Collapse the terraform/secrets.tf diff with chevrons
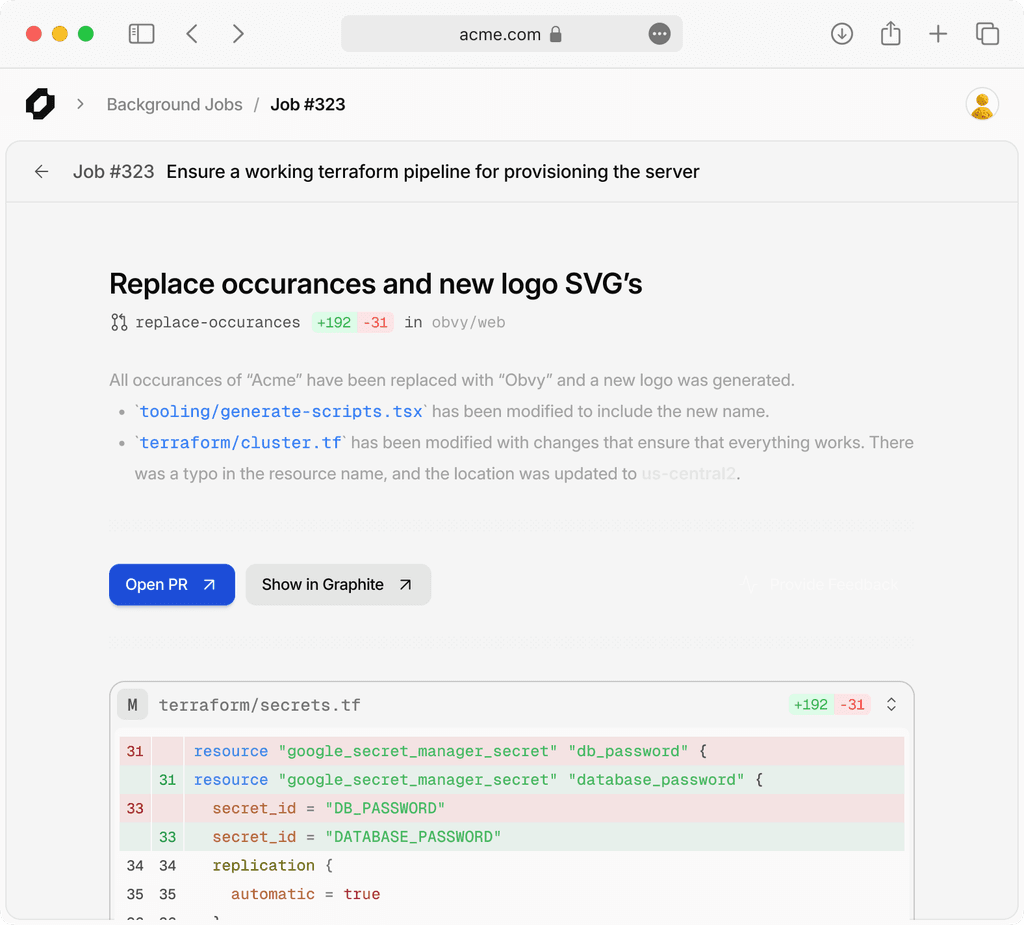The image size is (1024, 925). click(x=891, y=705)
